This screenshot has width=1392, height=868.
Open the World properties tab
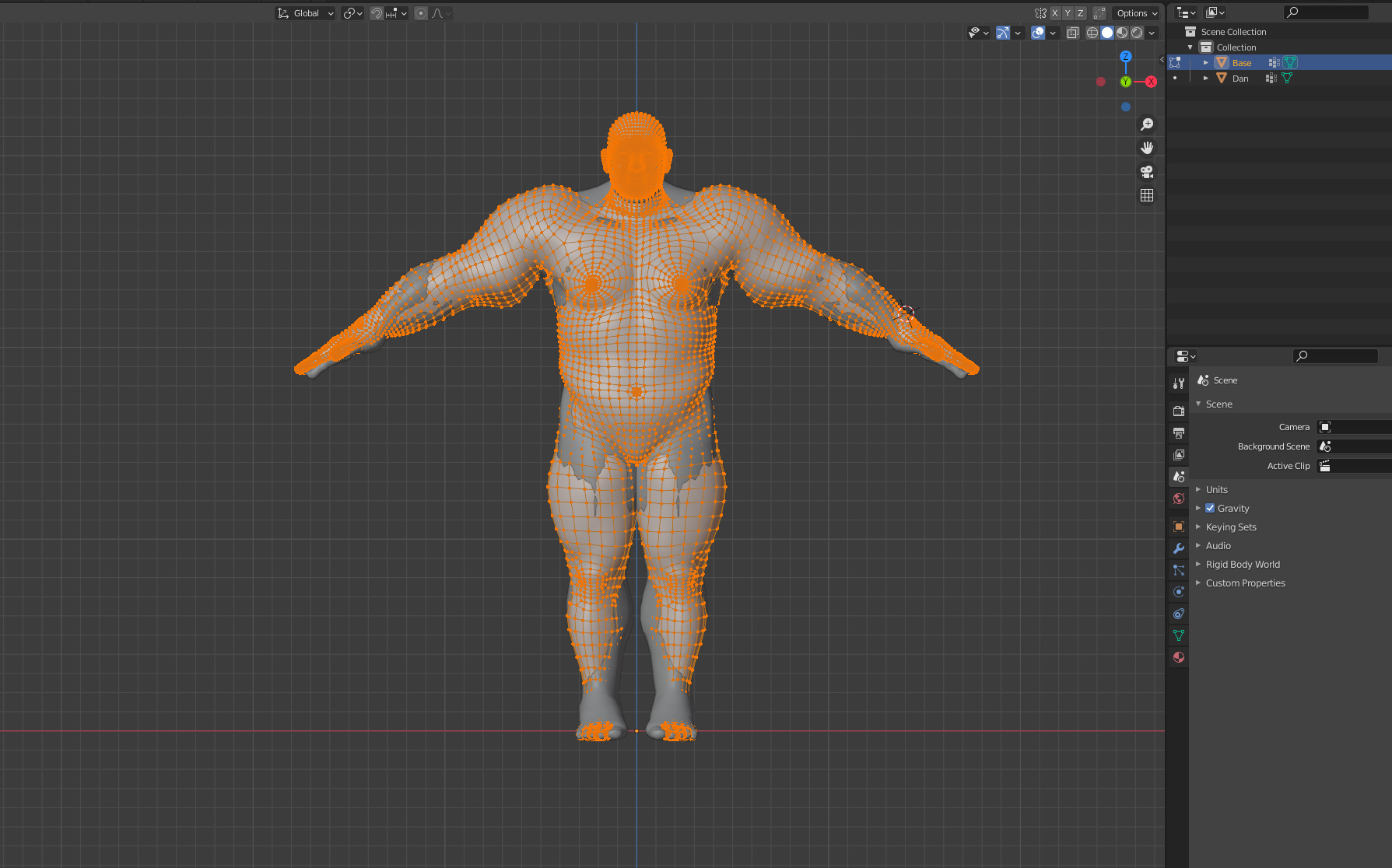coord(1179,499)
